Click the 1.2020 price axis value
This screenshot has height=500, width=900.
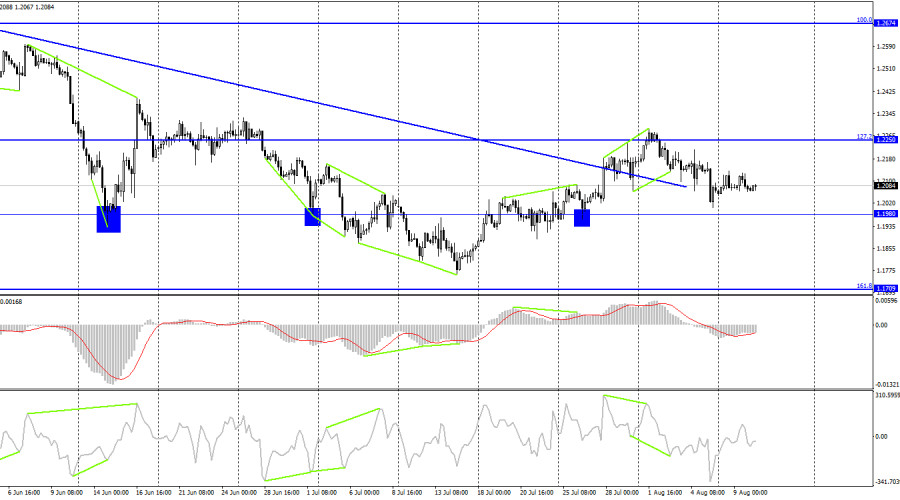pyautogui.click(x=886, y=203)
